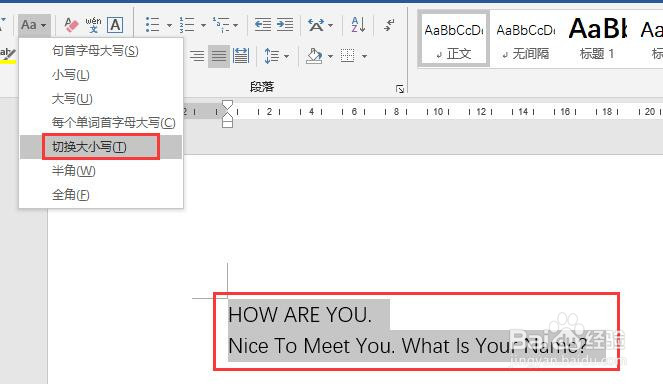Click the text highlight pen icon

[x=8, y=55]
